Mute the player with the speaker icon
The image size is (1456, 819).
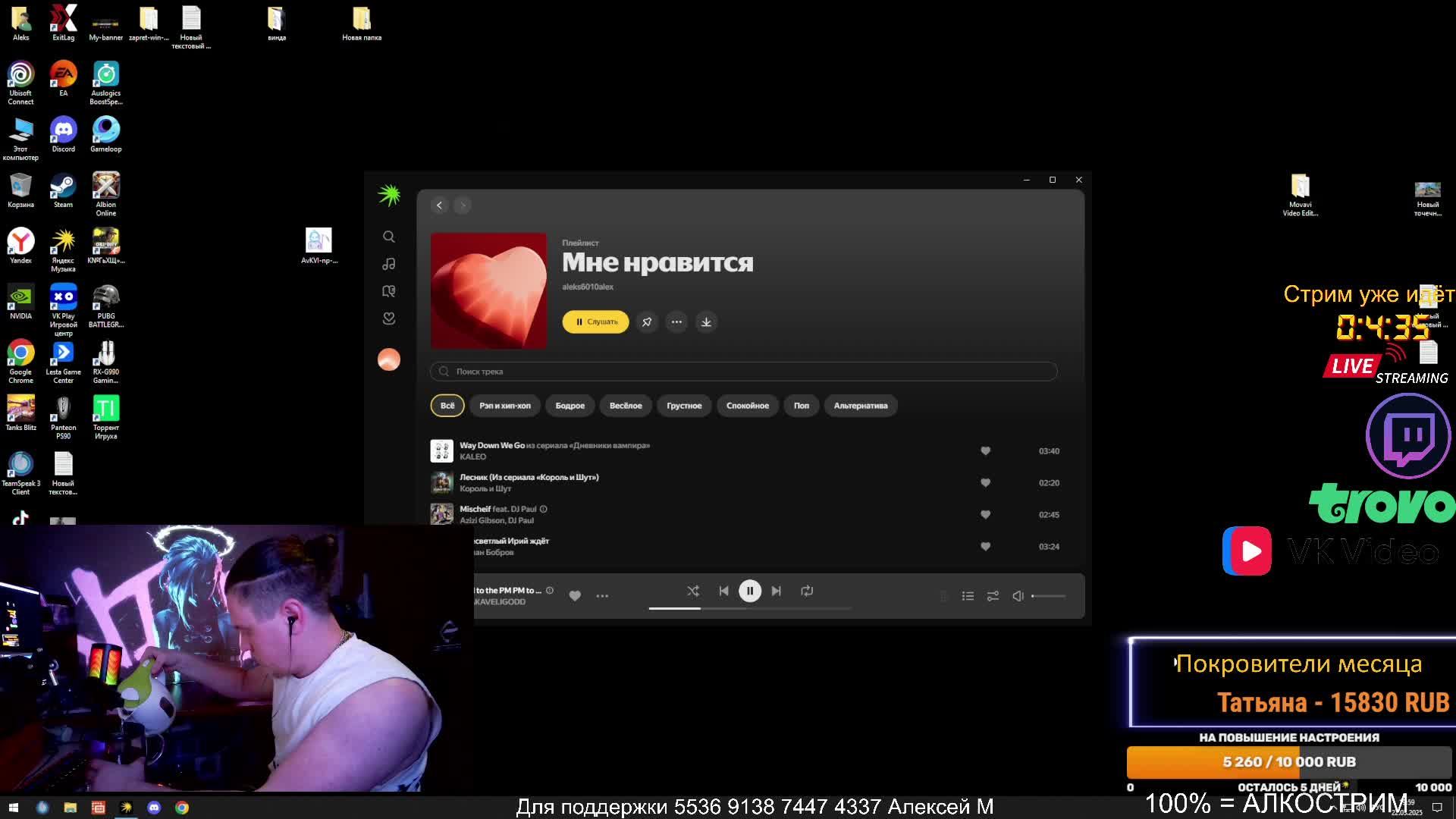[1018, 596]
